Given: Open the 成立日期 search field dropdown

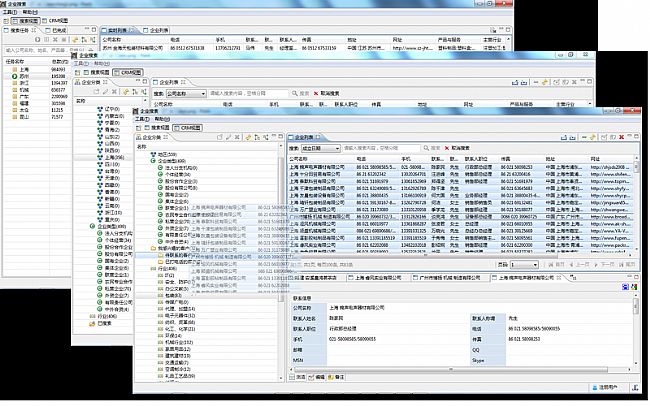Looking at the screenshot, I should (334, 147).
